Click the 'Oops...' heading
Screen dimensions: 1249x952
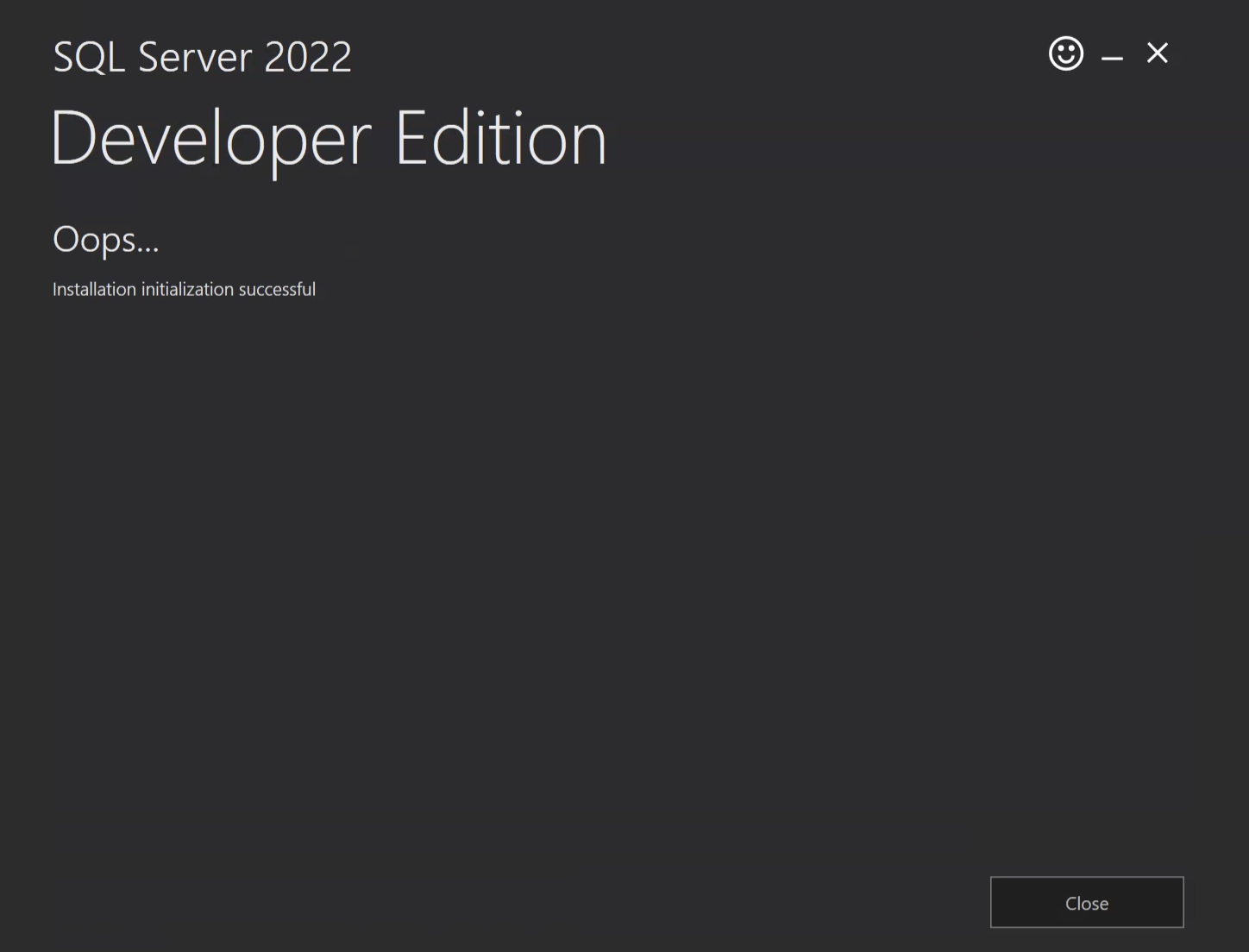pos(106,239)
